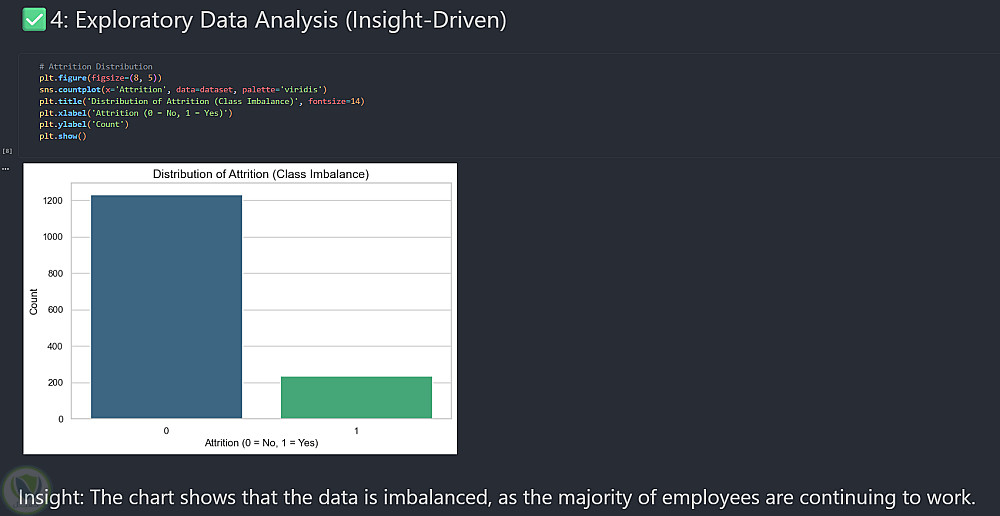Click the execution count [8] label
1000x516 pixels.
tap(6, 150)
